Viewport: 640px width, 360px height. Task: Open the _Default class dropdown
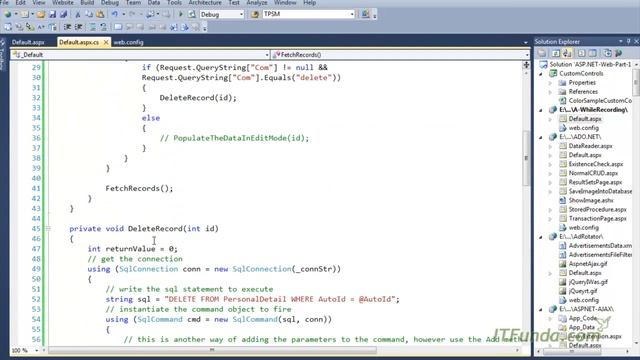(267, 55)
